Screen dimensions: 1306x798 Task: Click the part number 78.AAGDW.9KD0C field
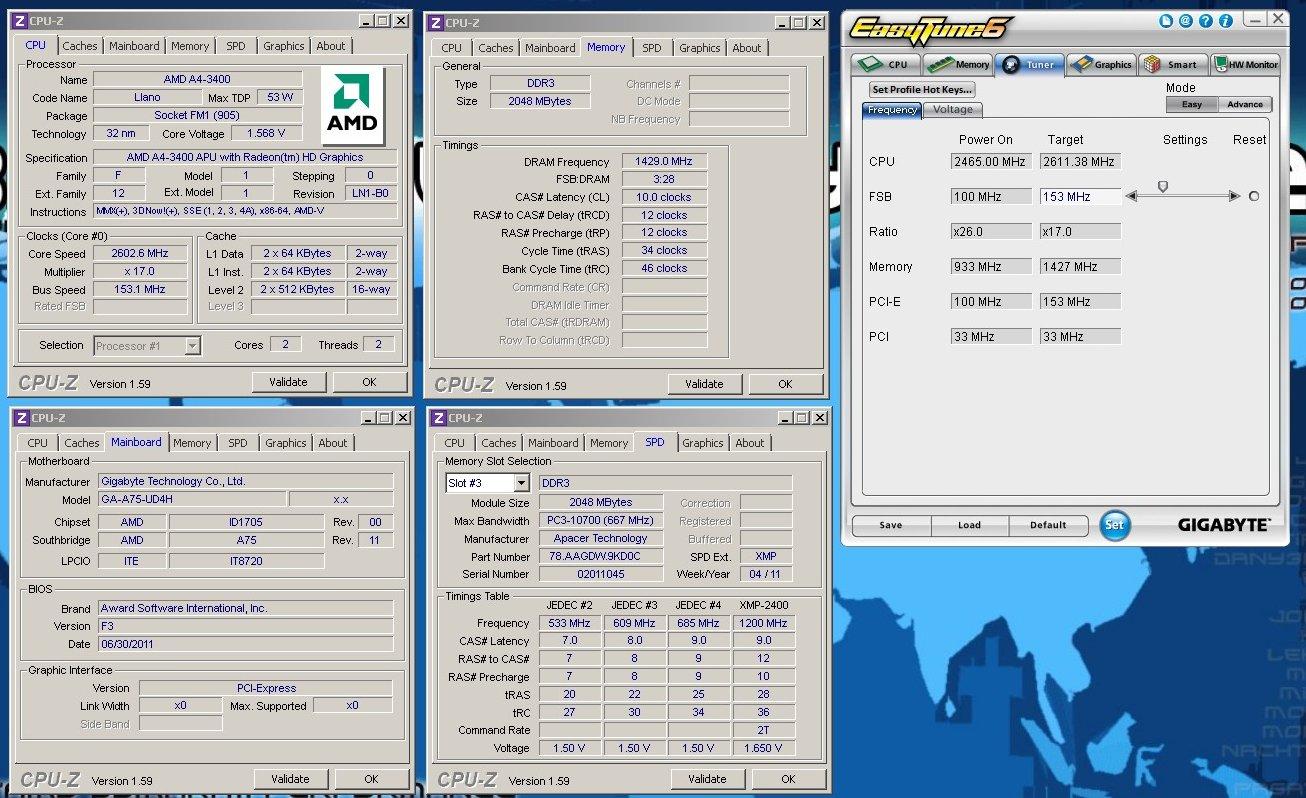601,557
